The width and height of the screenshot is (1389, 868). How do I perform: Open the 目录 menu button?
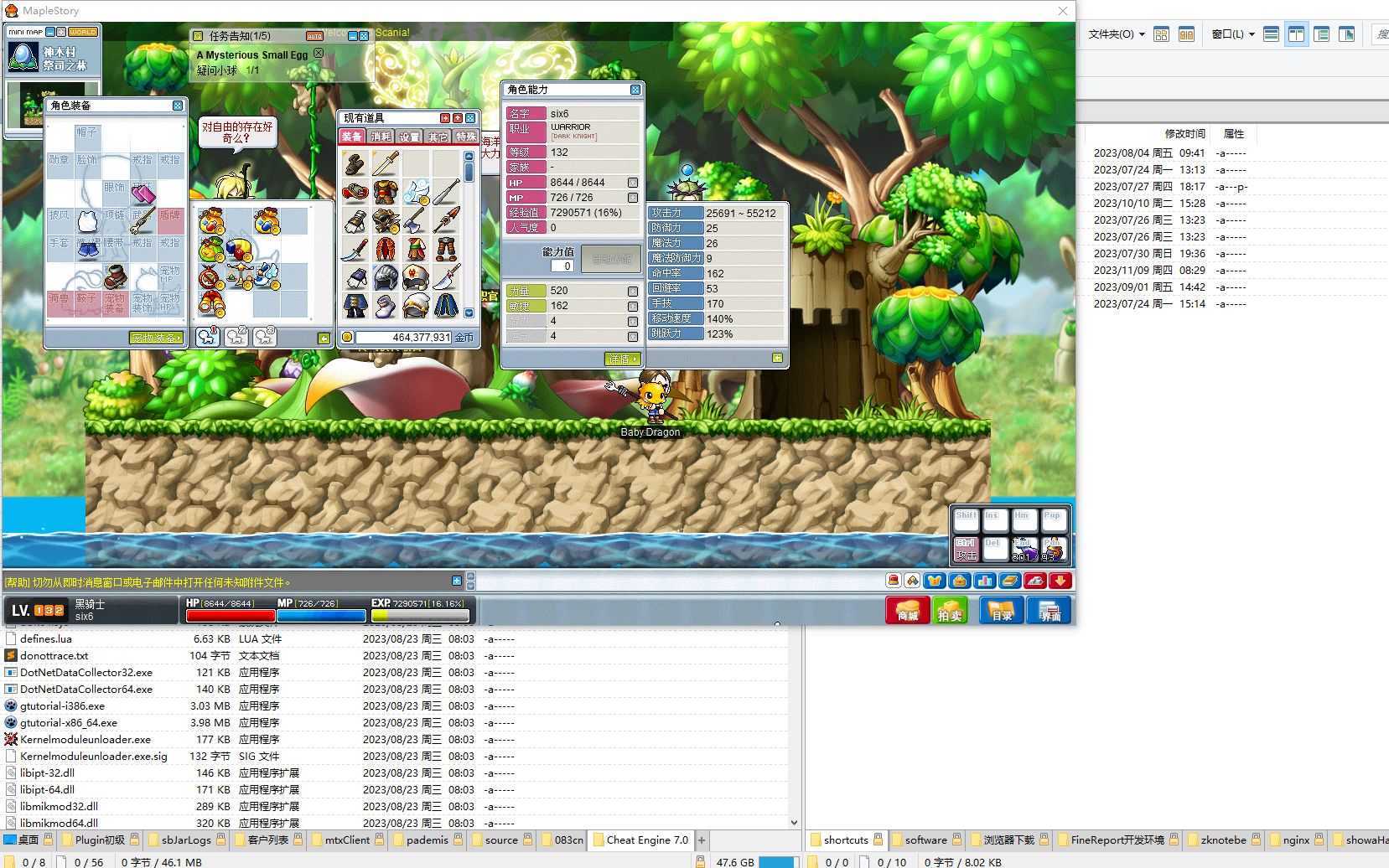[1002, 610]
